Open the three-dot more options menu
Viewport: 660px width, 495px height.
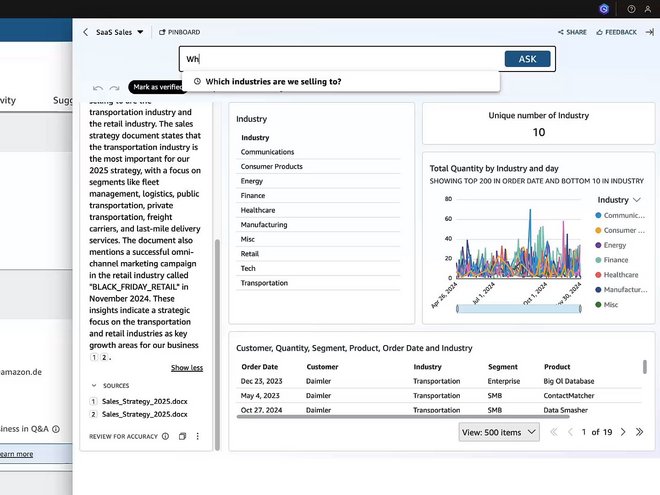(x=198, y=436)
